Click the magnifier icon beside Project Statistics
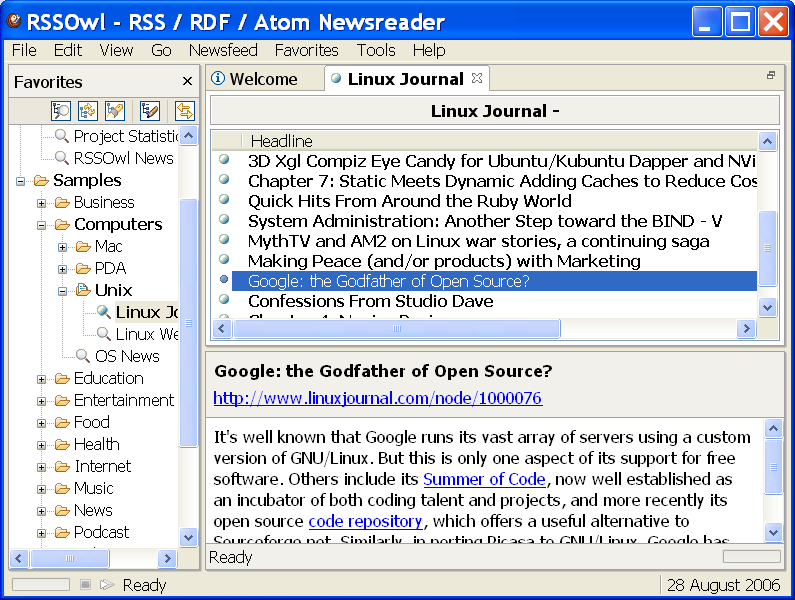Viewport: 795px width, 600px height. pyautogui.click(x=62, y=136)
